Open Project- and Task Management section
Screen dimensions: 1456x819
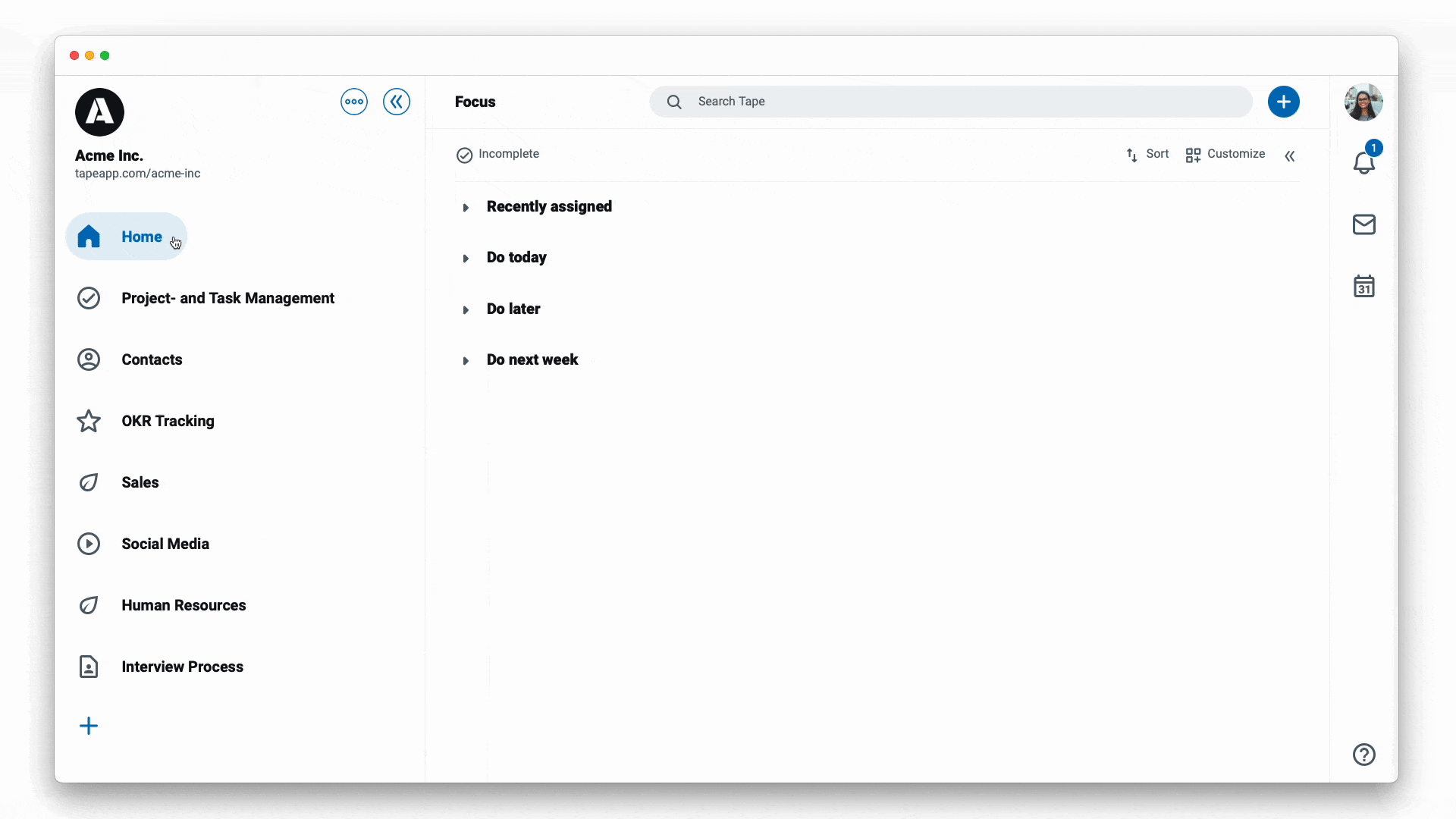click(228, 297)
